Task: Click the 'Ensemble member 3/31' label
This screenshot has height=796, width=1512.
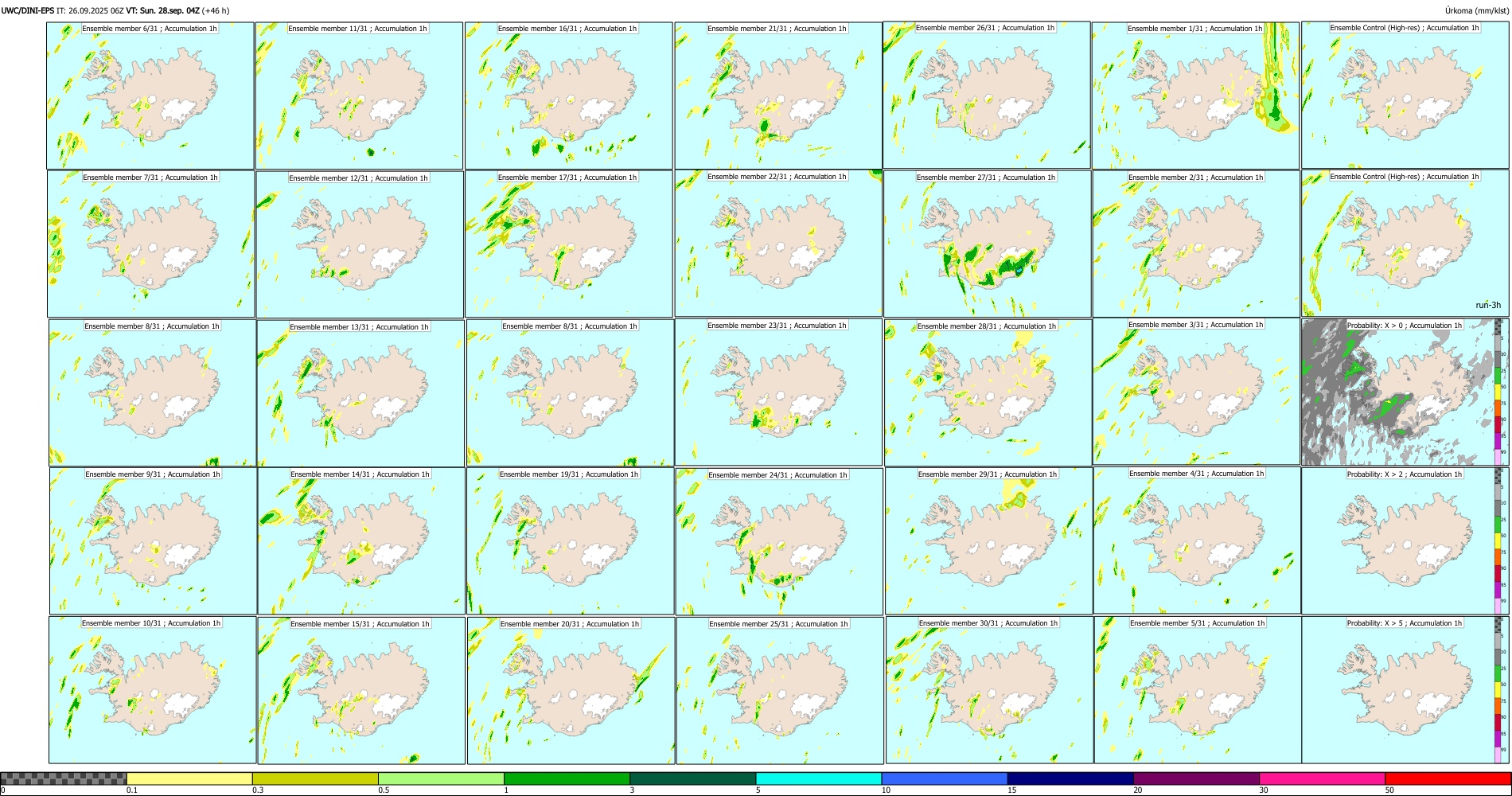Action: (x=1195, y=325)
